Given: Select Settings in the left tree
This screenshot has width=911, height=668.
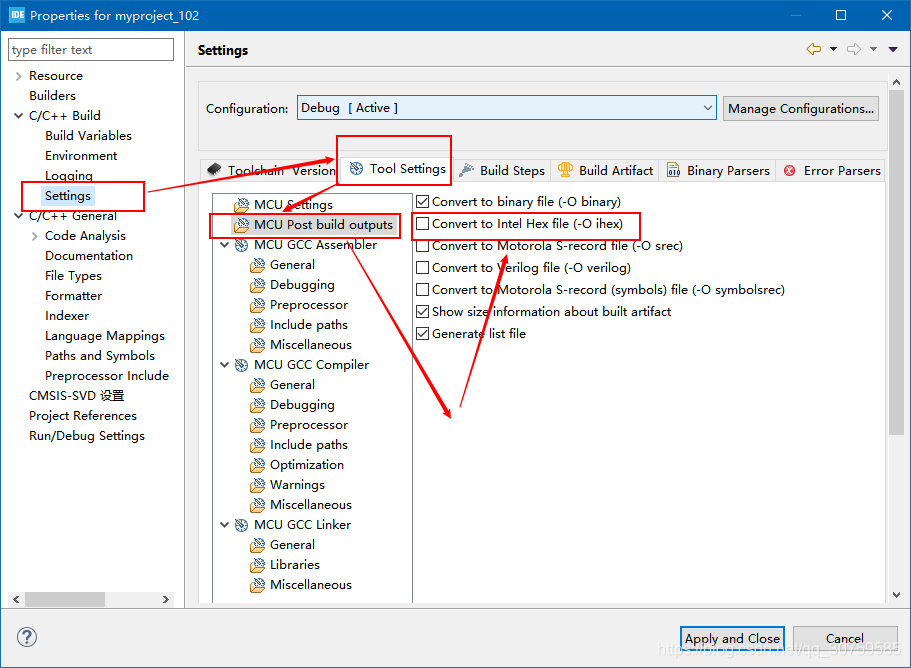Looking at the screenshot, I should [x=68, y=196].
